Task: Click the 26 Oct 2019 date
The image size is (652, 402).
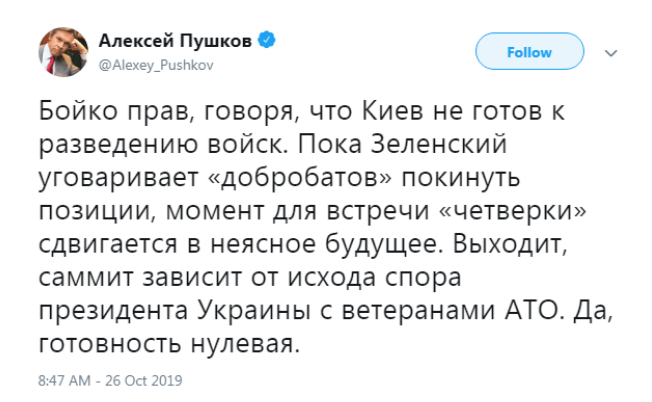Action: 149,382
